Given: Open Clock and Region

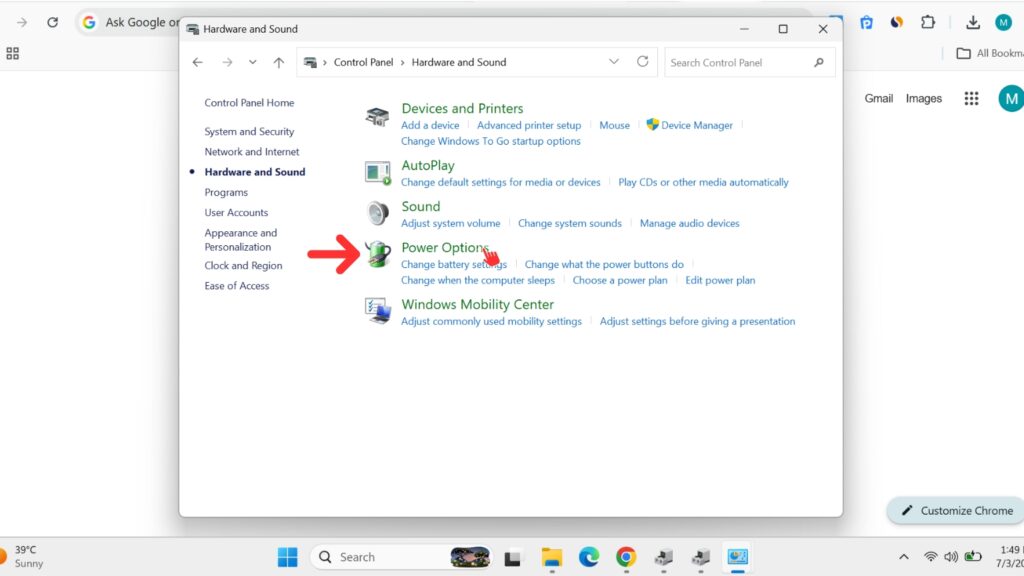Looking at the screenshot, I should point(243,265).
